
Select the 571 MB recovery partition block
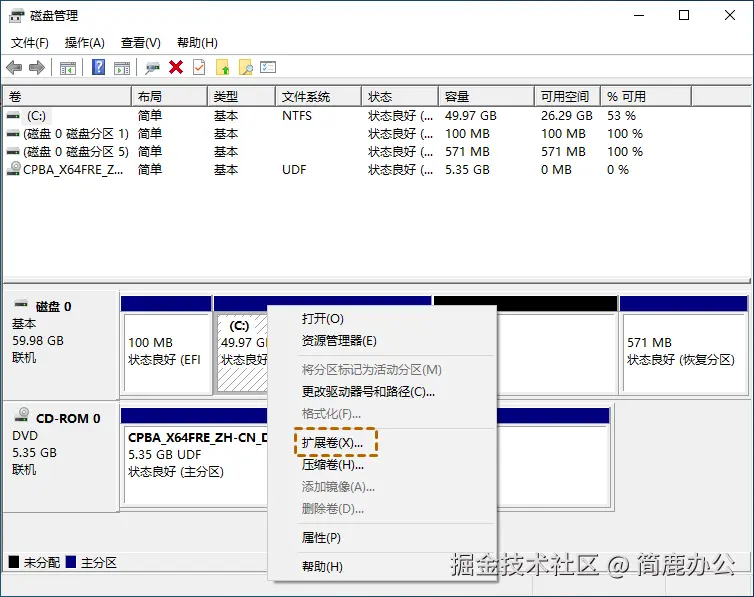pos(684,346)
